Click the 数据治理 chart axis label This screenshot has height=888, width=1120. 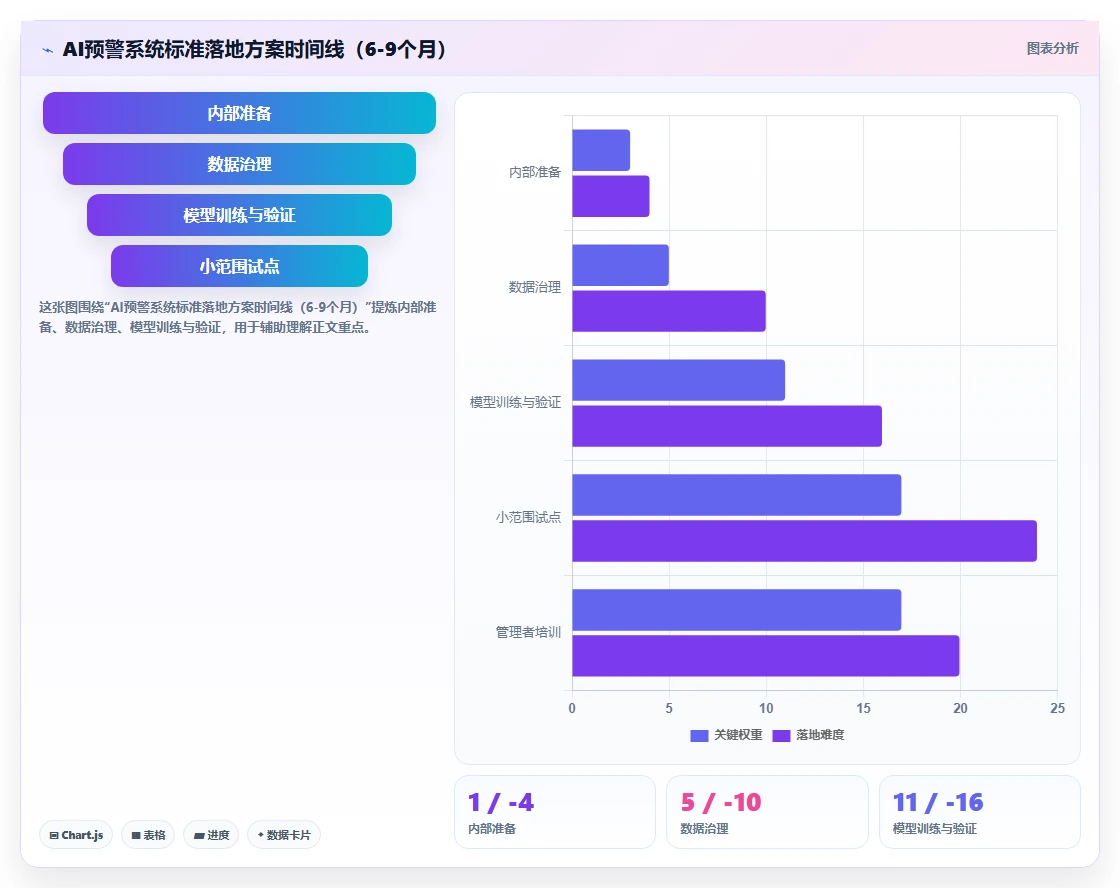click(x=534, y=287)
